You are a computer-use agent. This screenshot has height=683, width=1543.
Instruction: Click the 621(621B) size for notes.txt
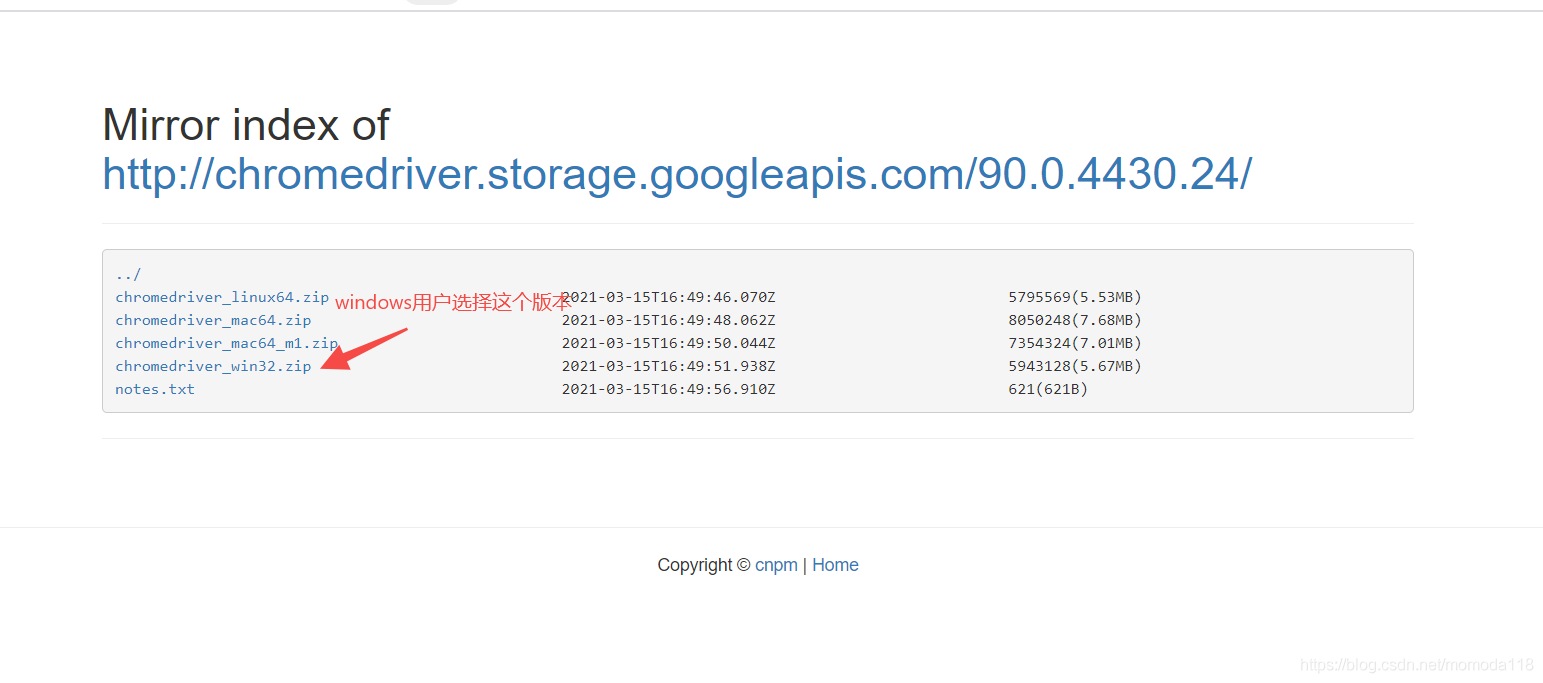(1048, 389)
